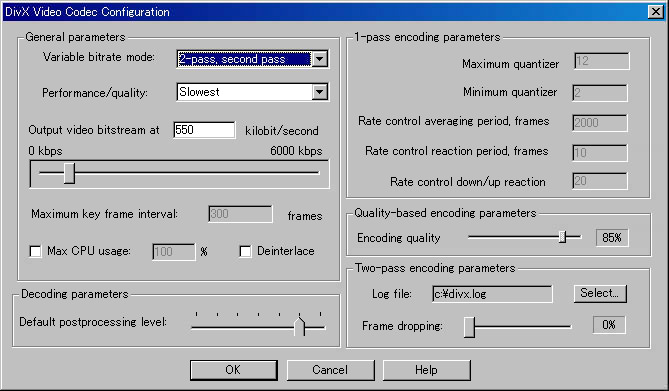Confirm settings with the OK button
The image size is (669, 391).
(x=233, y=370)
